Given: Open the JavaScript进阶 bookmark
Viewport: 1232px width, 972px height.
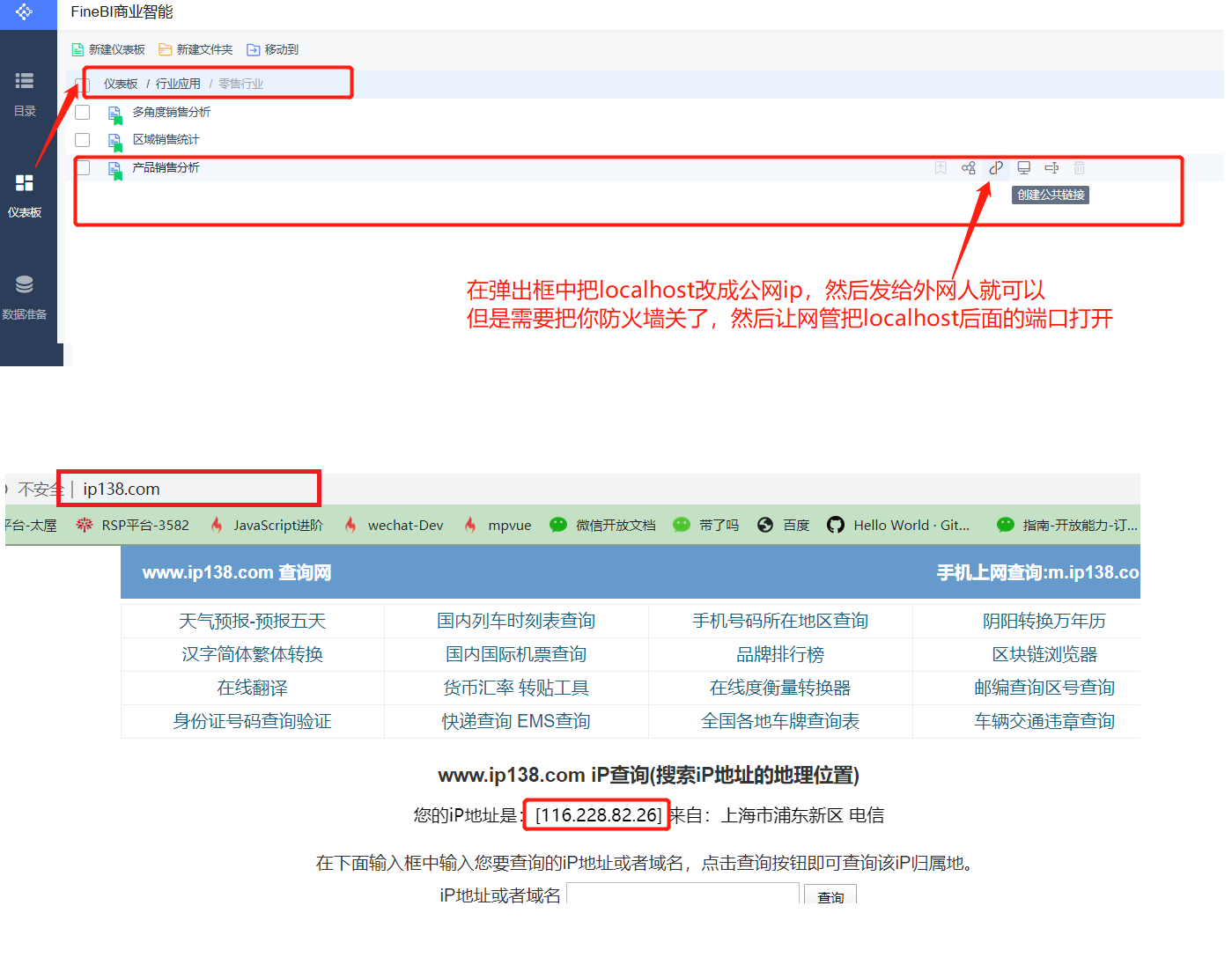Looking at the screenshot, I should coord(267,525).
